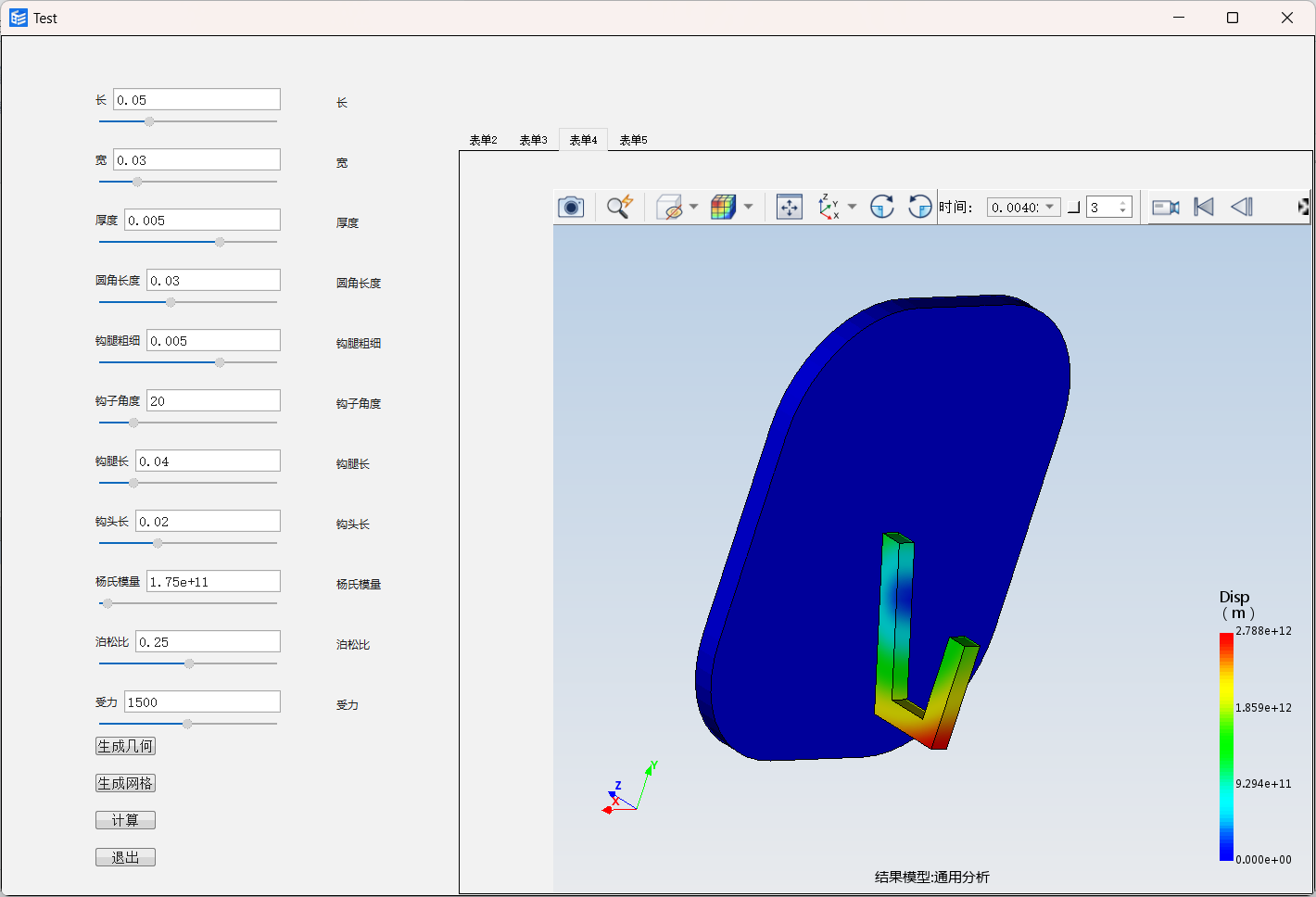The image size is (1316, 897).
Task: Click the 钩子角度 input field with 20
Action: coord(213,400)
